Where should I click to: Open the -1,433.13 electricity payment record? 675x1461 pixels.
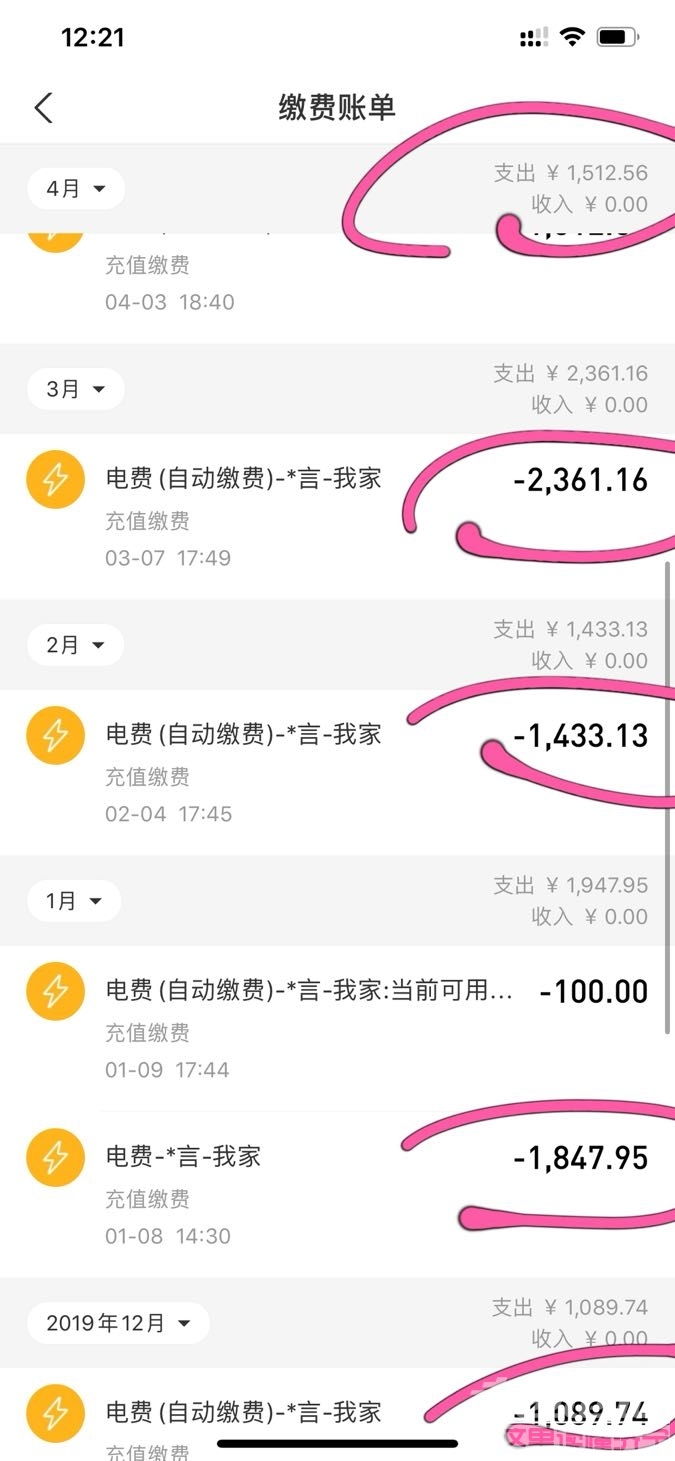[337, 772]
